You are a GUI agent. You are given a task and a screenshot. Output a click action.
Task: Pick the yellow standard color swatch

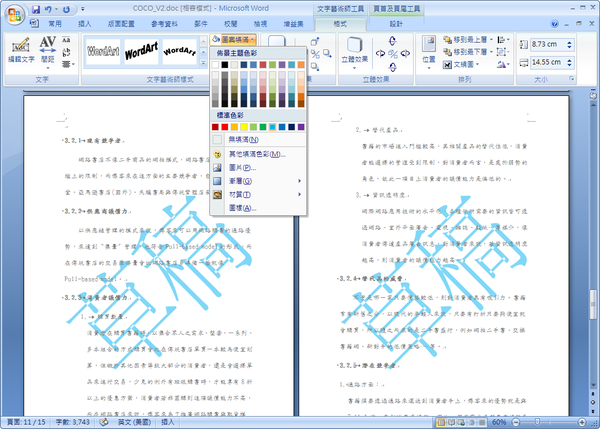(x=244, y=127)
